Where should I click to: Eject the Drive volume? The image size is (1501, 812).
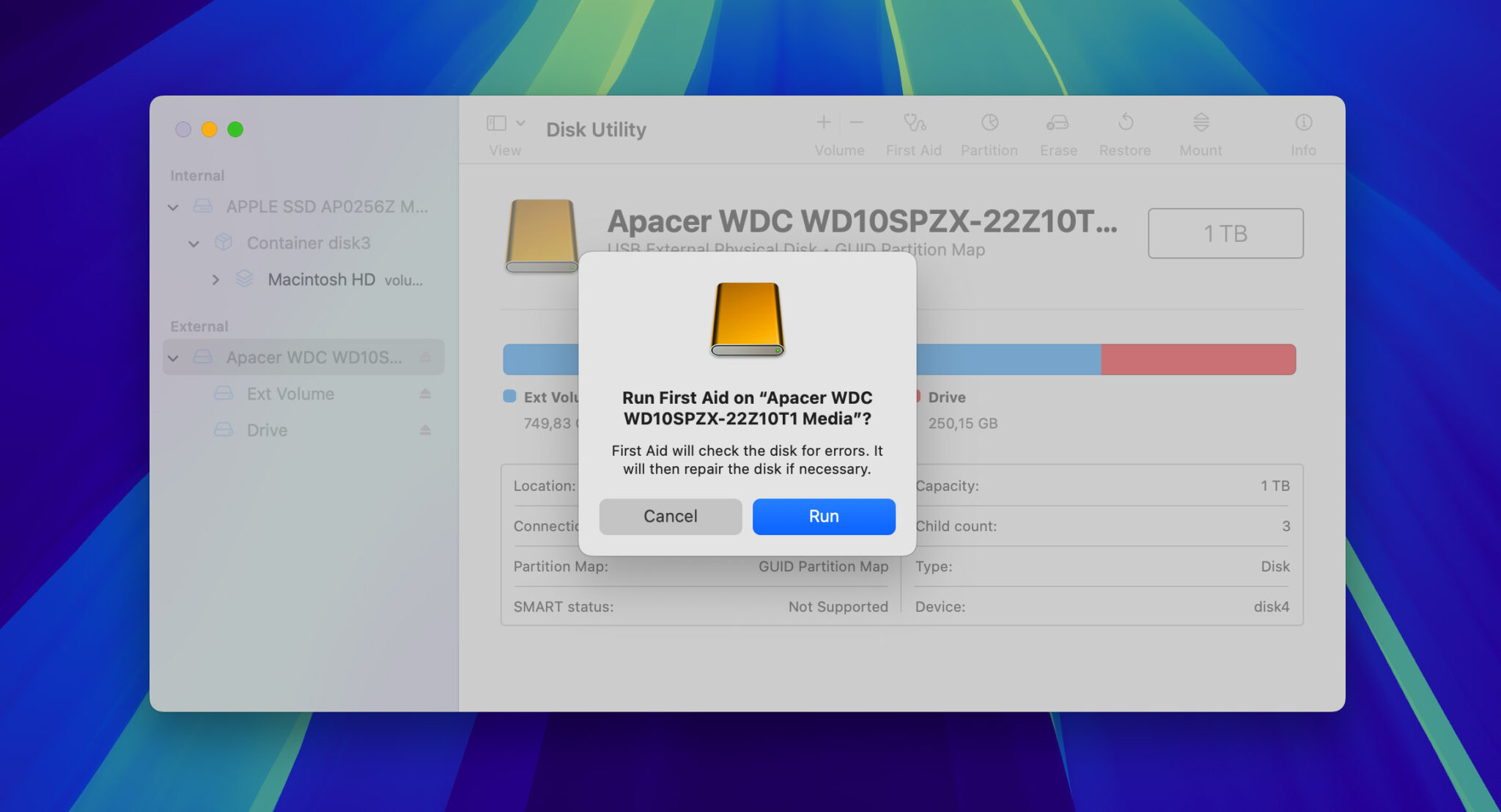coord(425,430)
